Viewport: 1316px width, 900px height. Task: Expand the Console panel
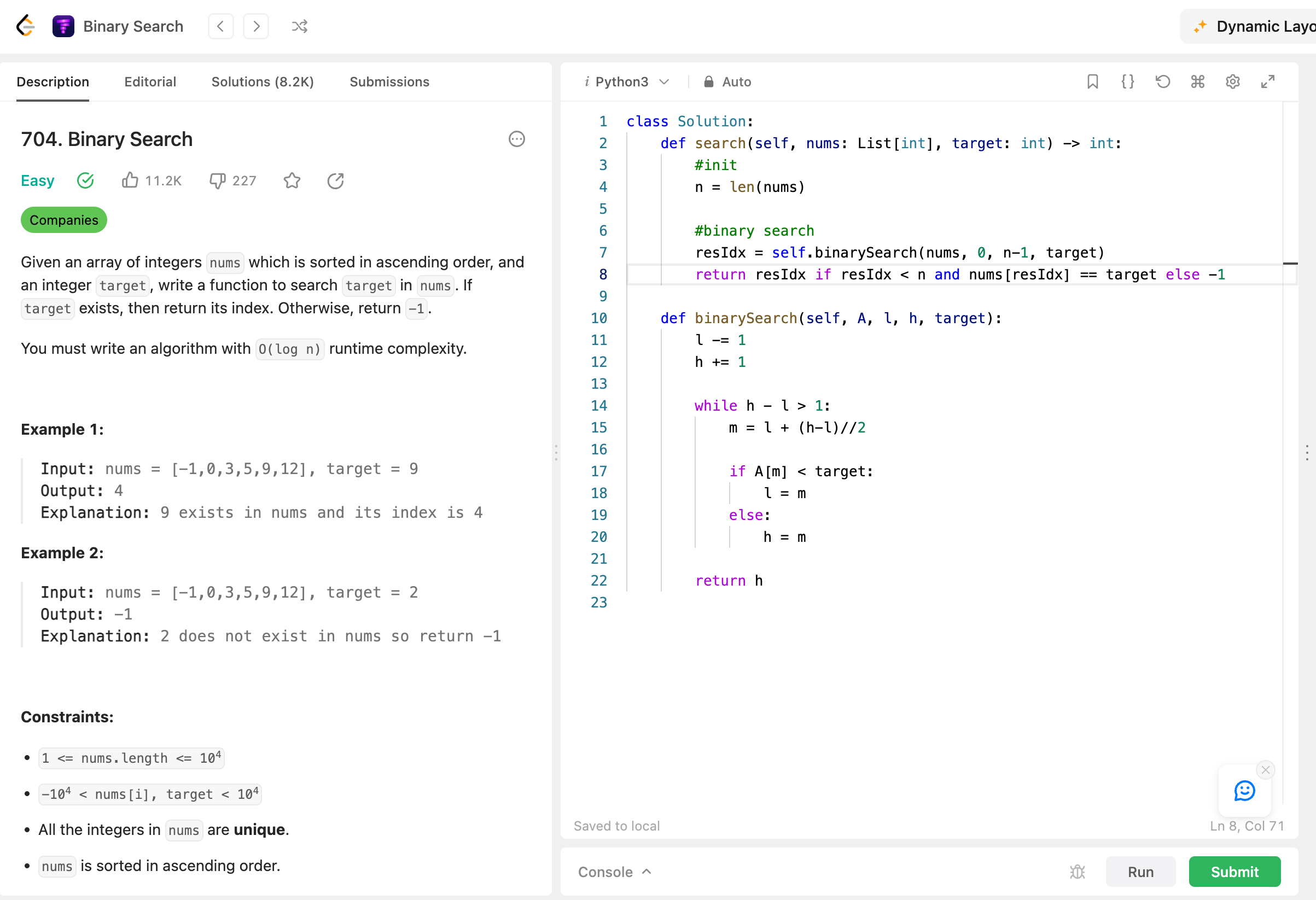[614, 872]
